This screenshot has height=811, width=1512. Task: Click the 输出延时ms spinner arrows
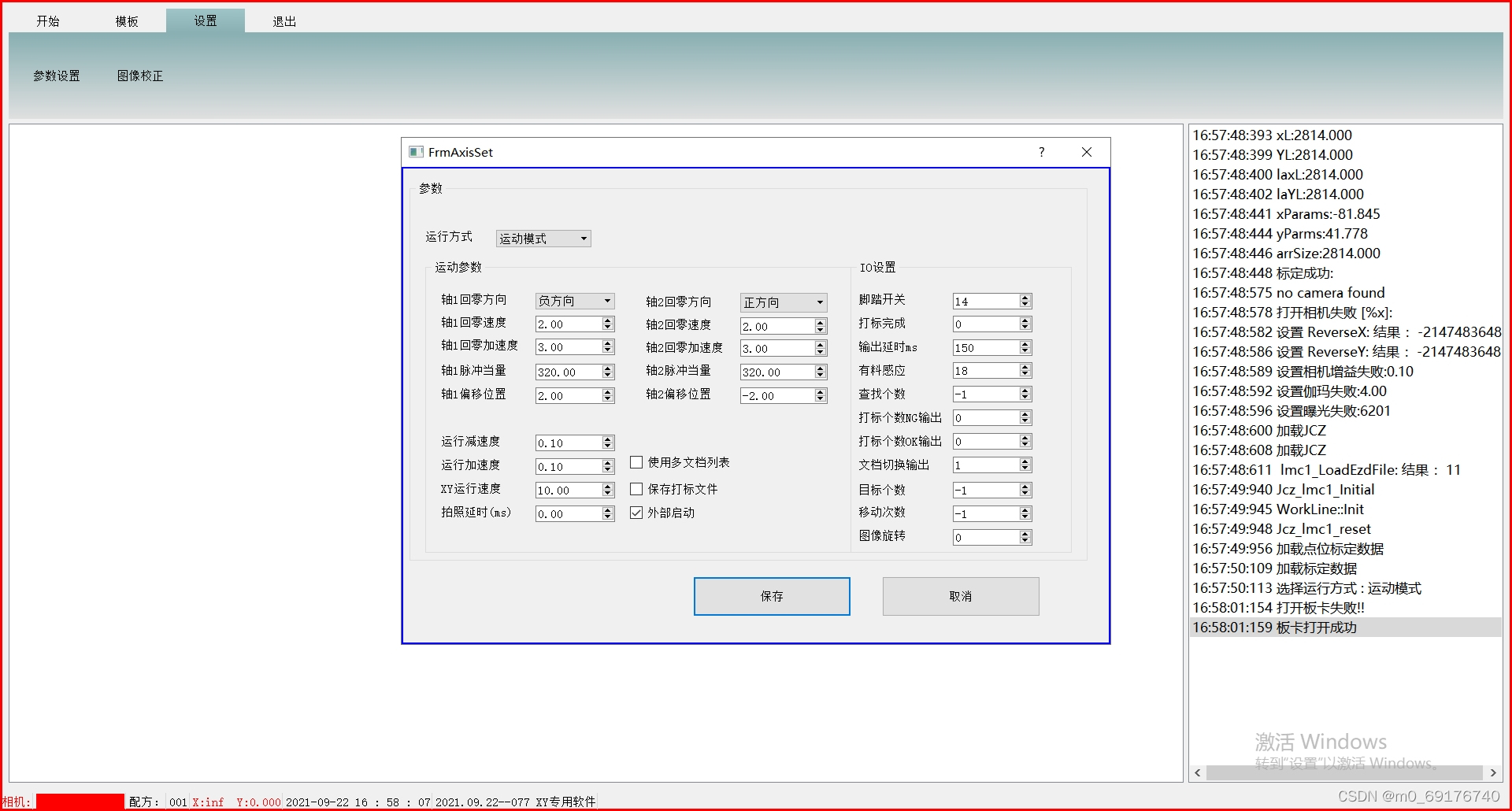(1025, 348)
